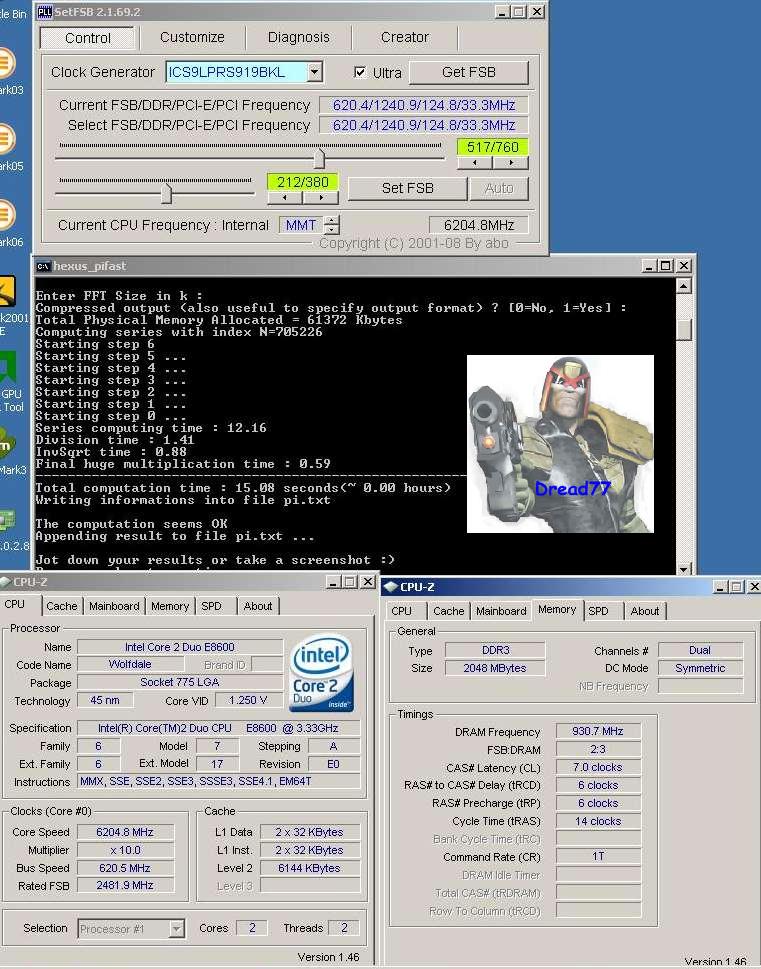Click the memory Size 2048 MBytes value
The height and width of the screenshot is (969, 761).
(495, 668)
